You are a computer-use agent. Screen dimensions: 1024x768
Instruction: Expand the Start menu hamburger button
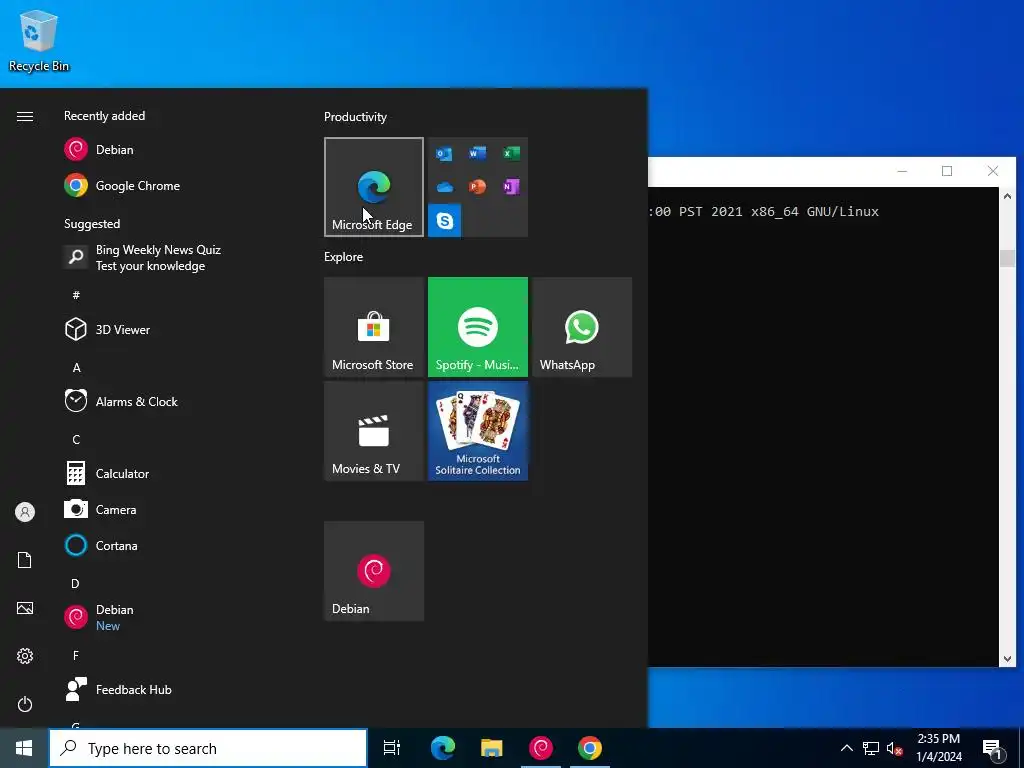(x=25, y=116)
